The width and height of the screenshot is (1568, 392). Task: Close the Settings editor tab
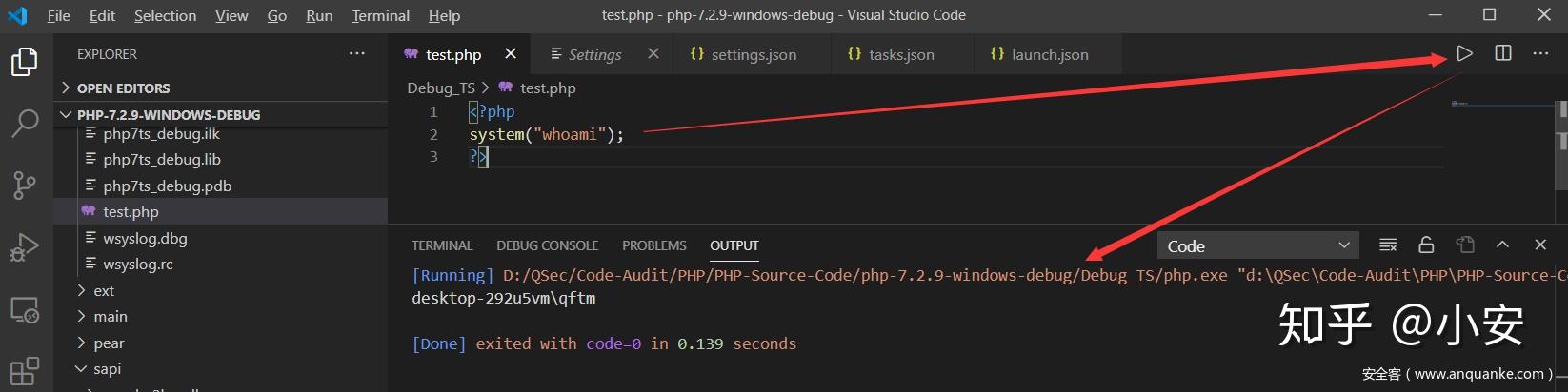point(653,54)
